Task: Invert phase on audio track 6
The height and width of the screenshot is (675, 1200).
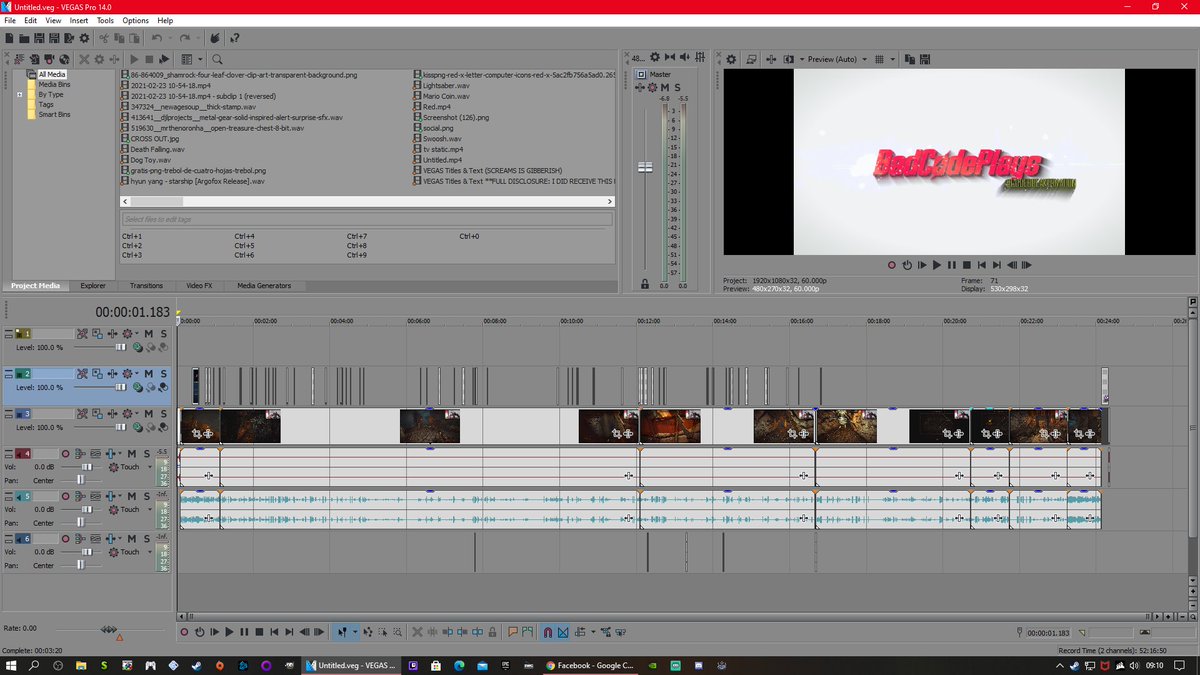Action: click(95, 538)
